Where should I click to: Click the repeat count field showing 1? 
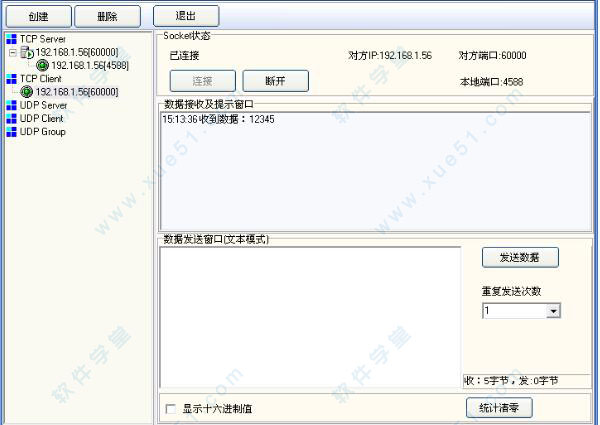coord(515,311)
